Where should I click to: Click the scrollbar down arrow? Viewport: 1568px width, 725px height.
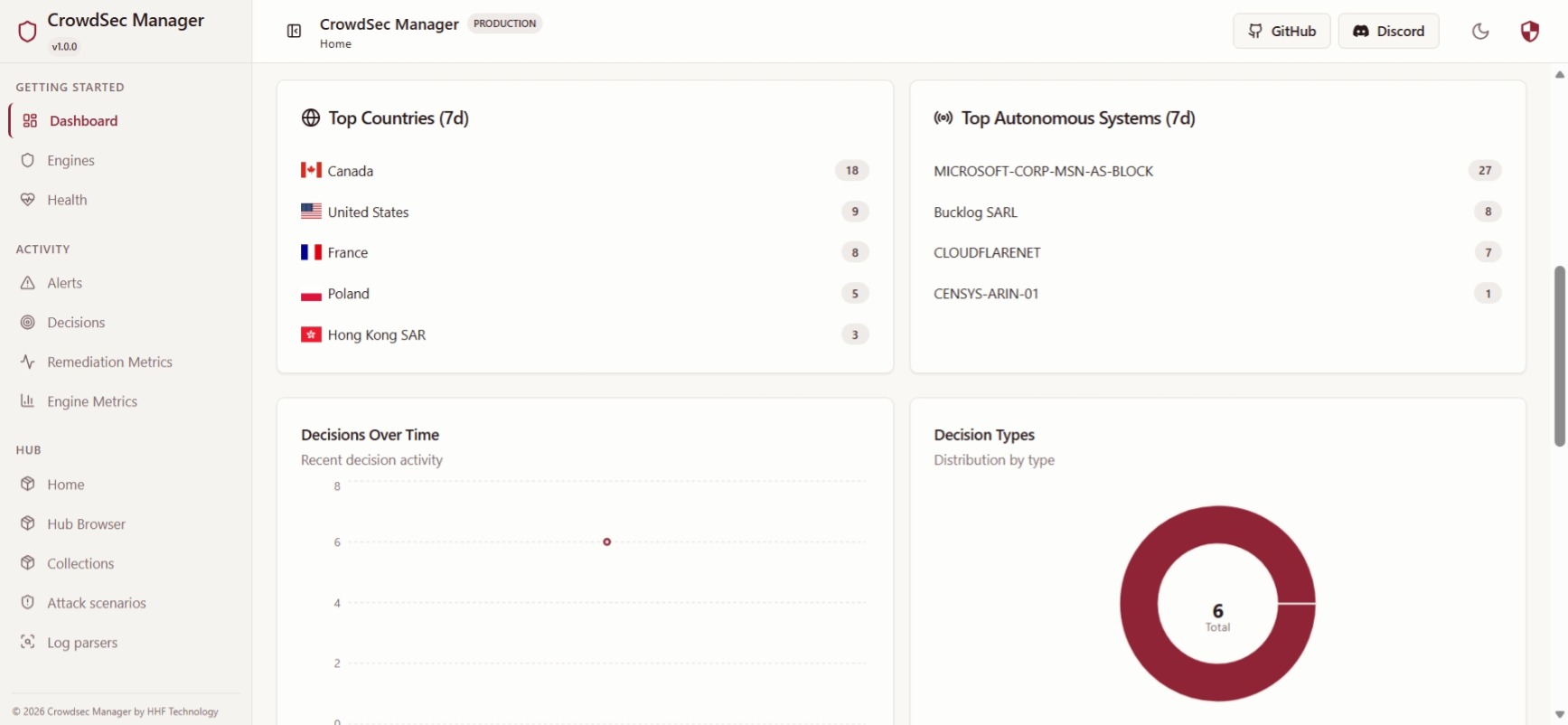(x=1559, y=714)
